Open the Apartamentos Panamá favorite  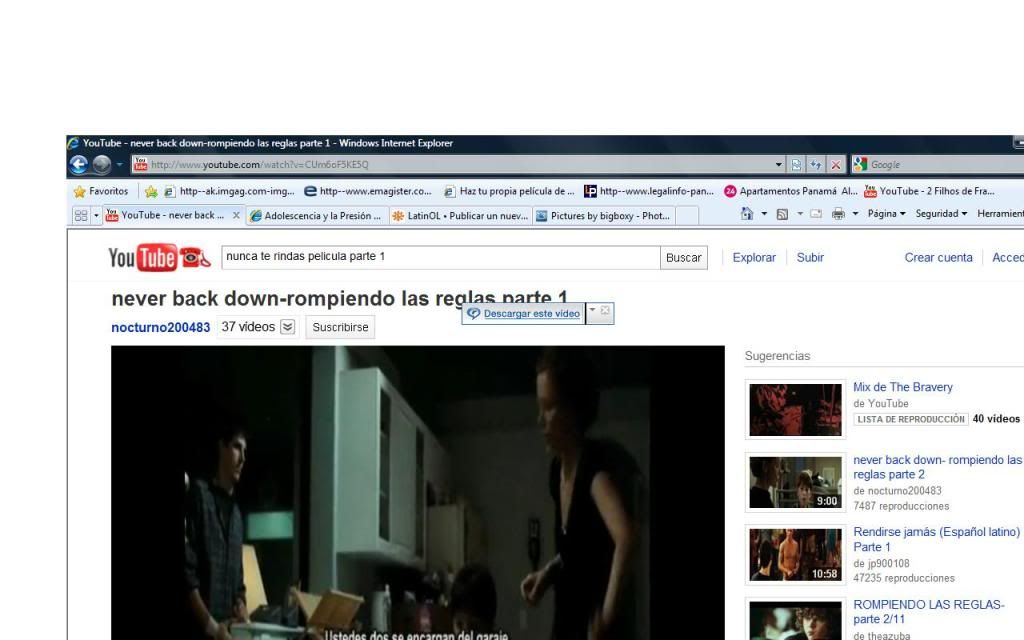(791, 191)
